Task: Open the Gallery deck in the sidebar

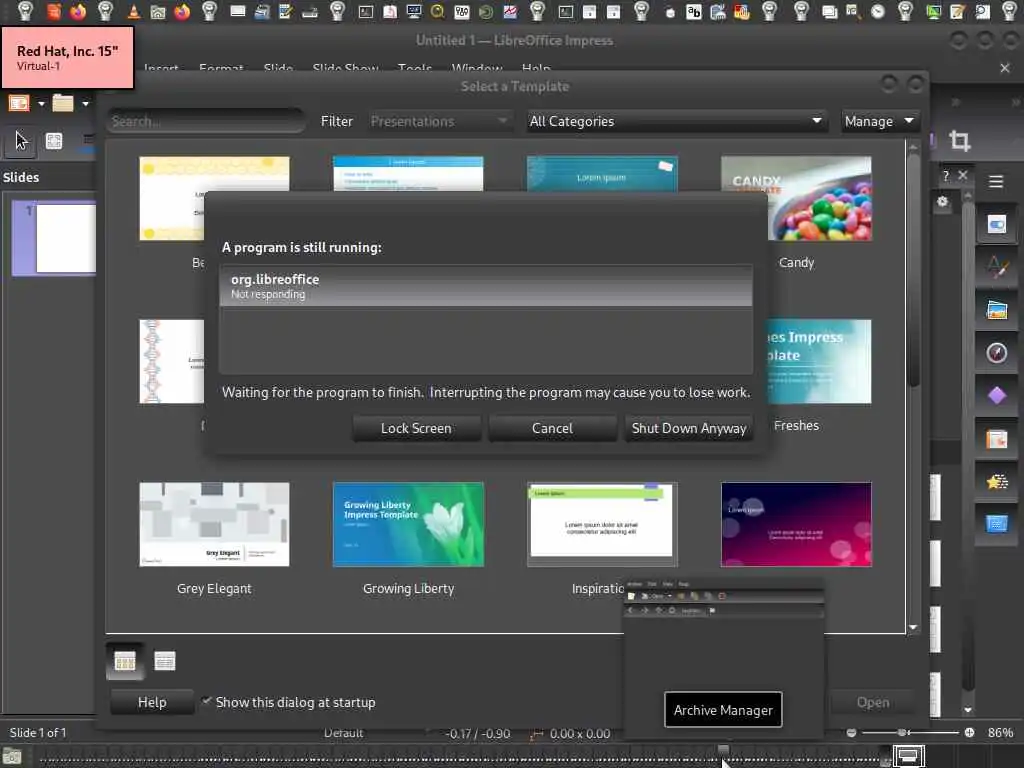Action: coord(997,310)
